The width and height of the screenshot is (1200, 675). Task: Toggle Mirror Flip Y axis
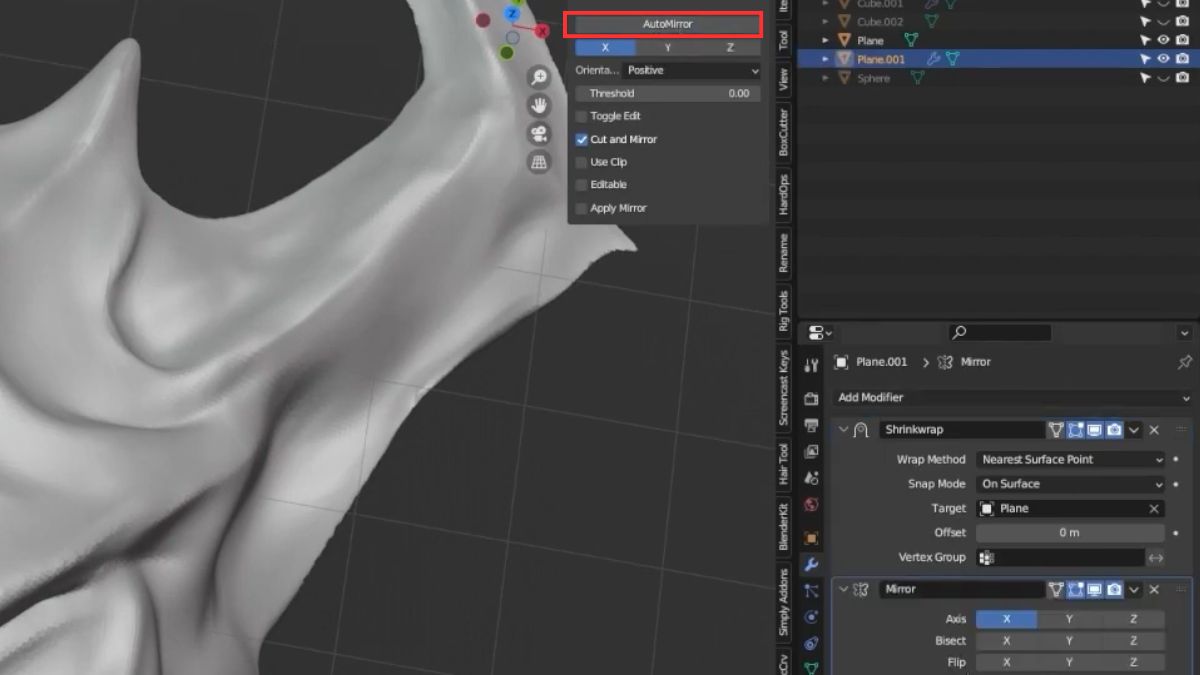coord(1069,662)
